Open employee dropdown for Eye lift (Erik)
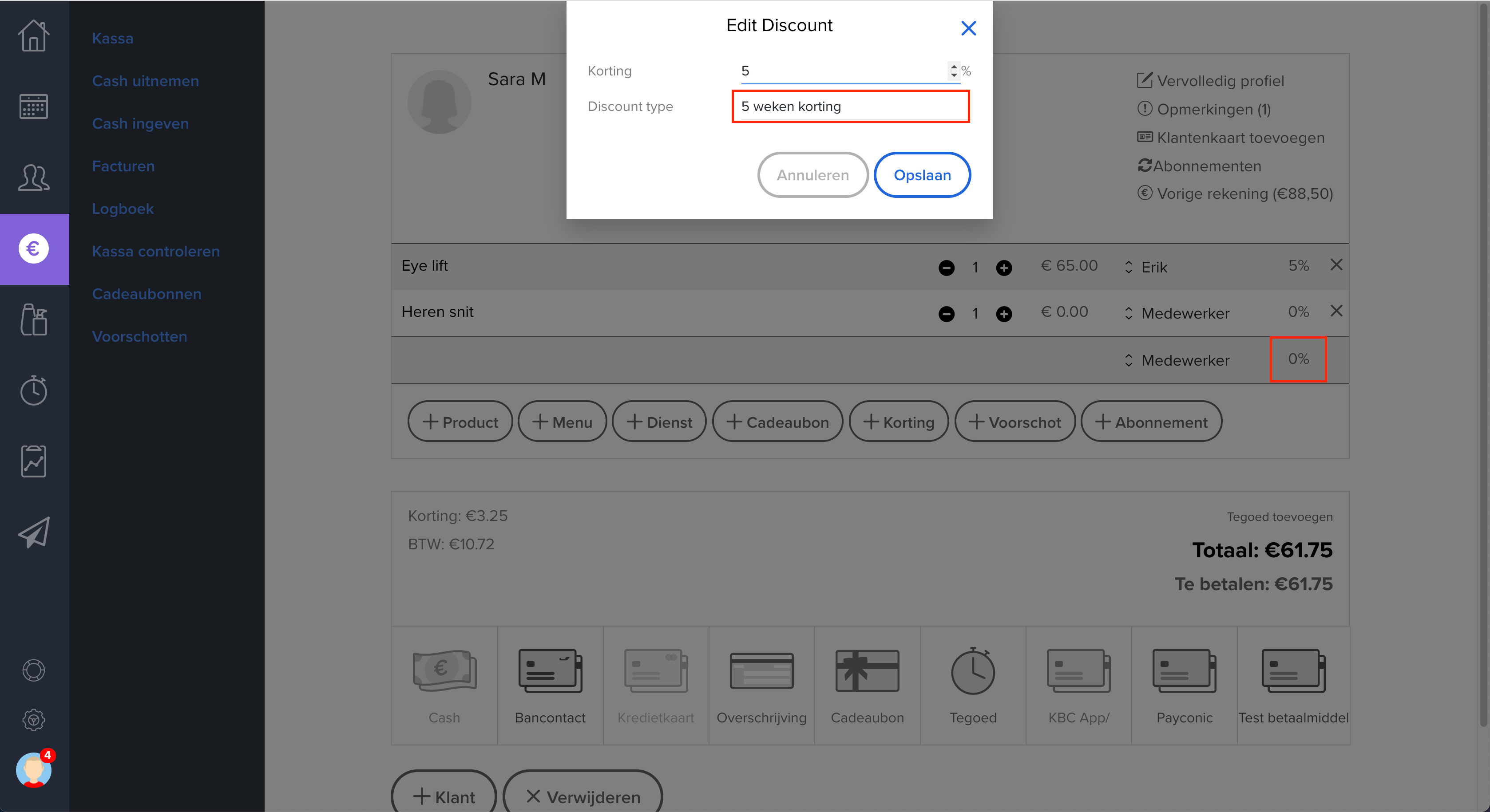1490x812 pixels. click(1146, 267)
